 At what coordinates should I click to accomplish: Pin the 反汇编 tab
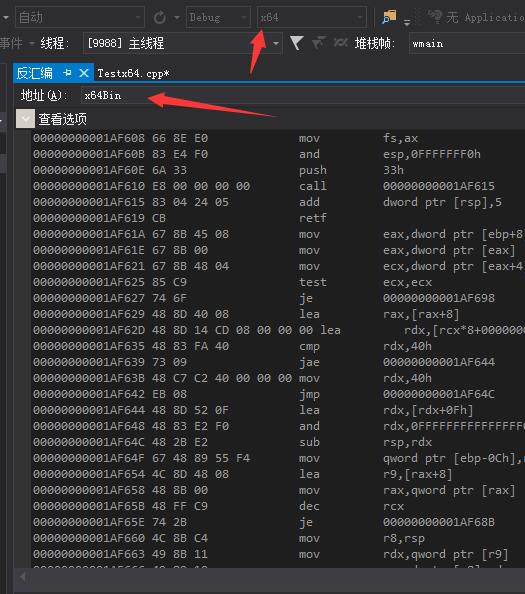coord(67,72)
